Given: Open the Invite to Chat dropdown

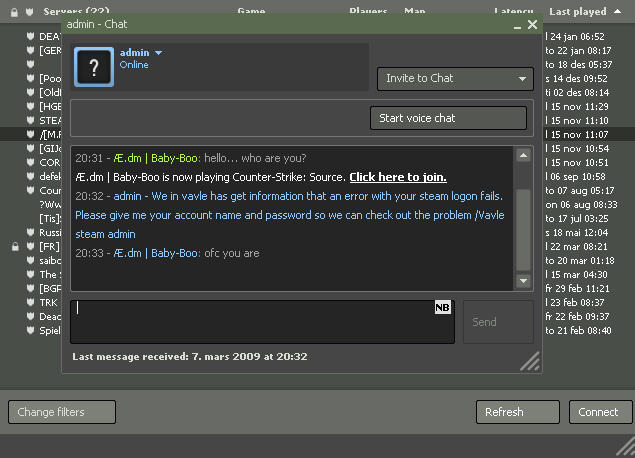Looking at the screenshot, I should tap(455, 79).
